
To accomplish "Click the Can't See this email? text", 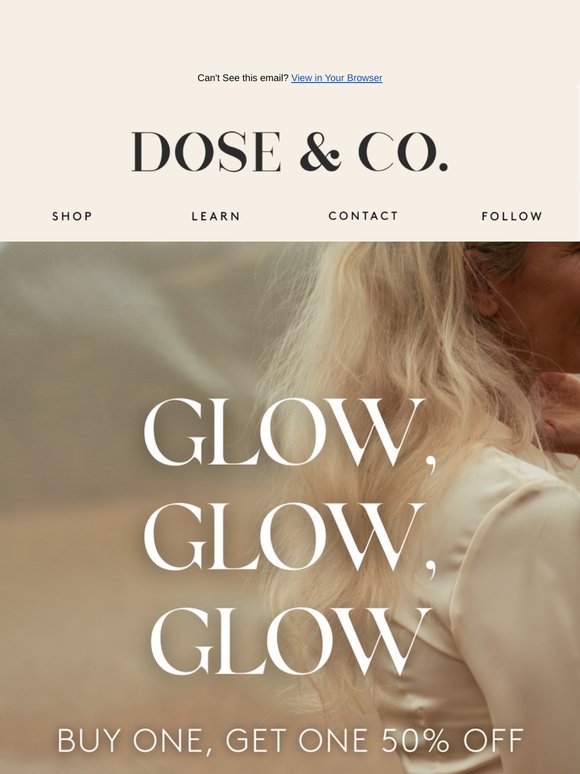I will click(243, 78).
